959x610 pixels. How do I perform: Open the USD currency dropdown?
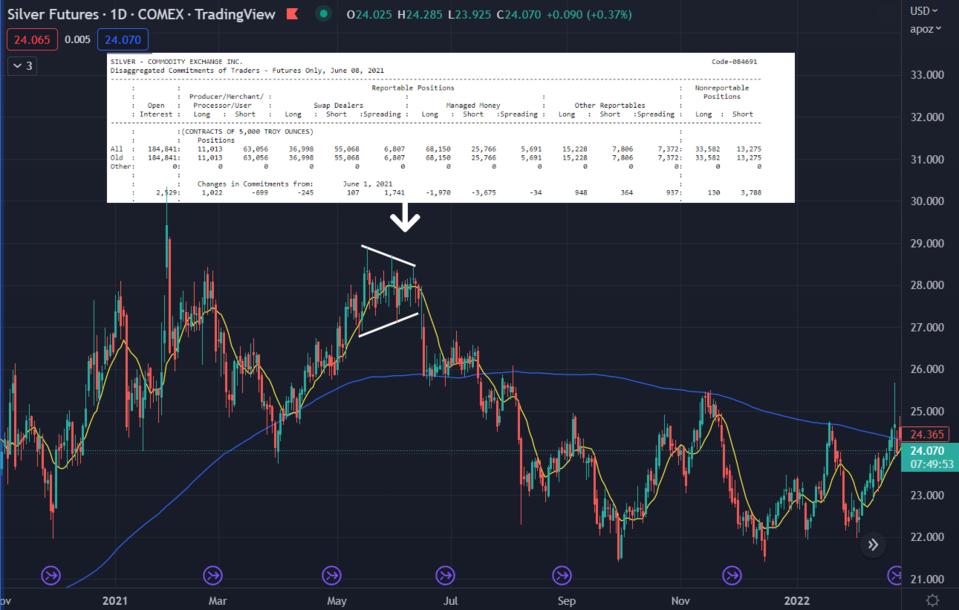(x=924, y=11)
